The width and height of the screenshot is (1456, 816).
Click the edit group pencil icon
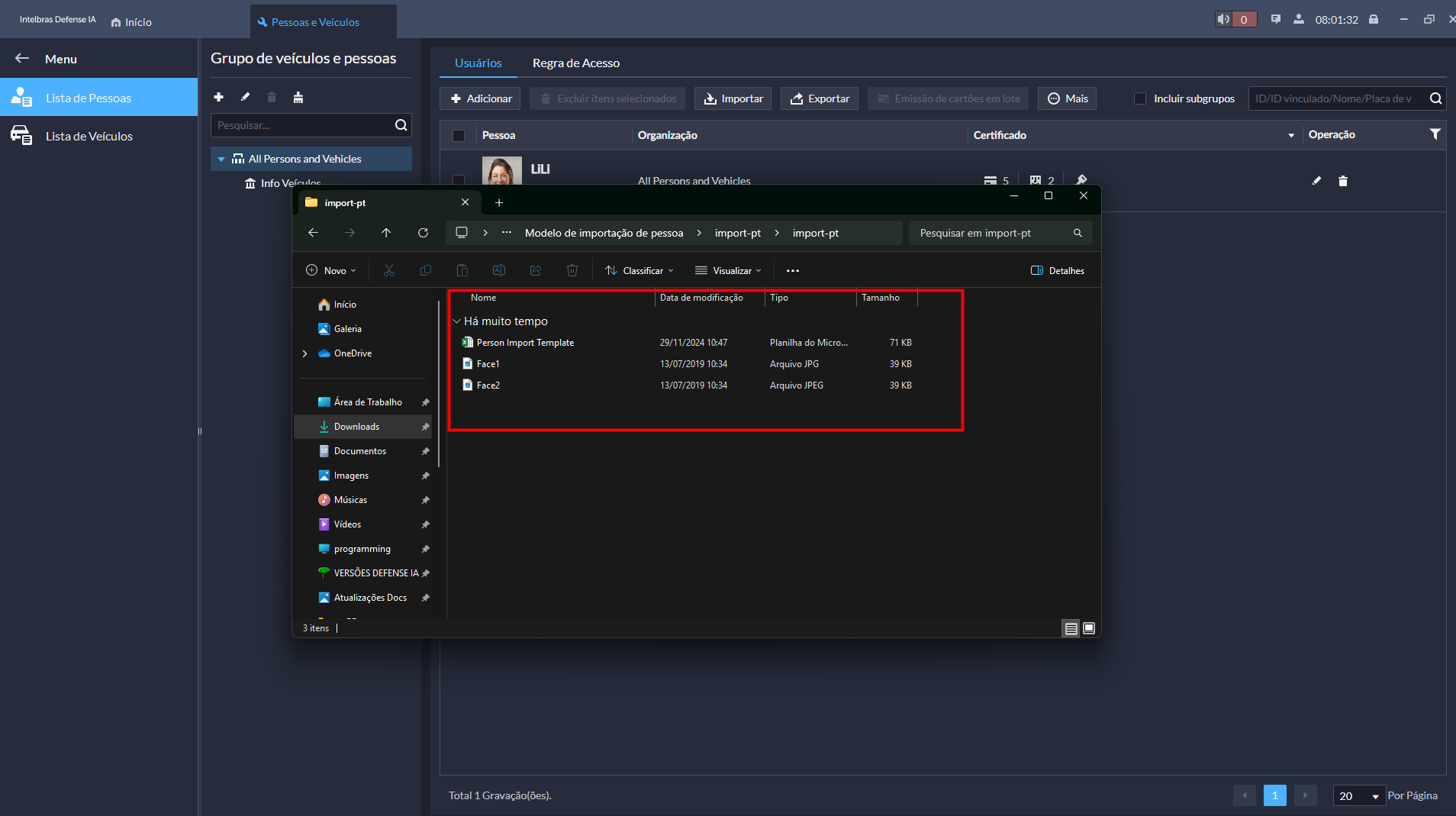click(x=245, y=97)
